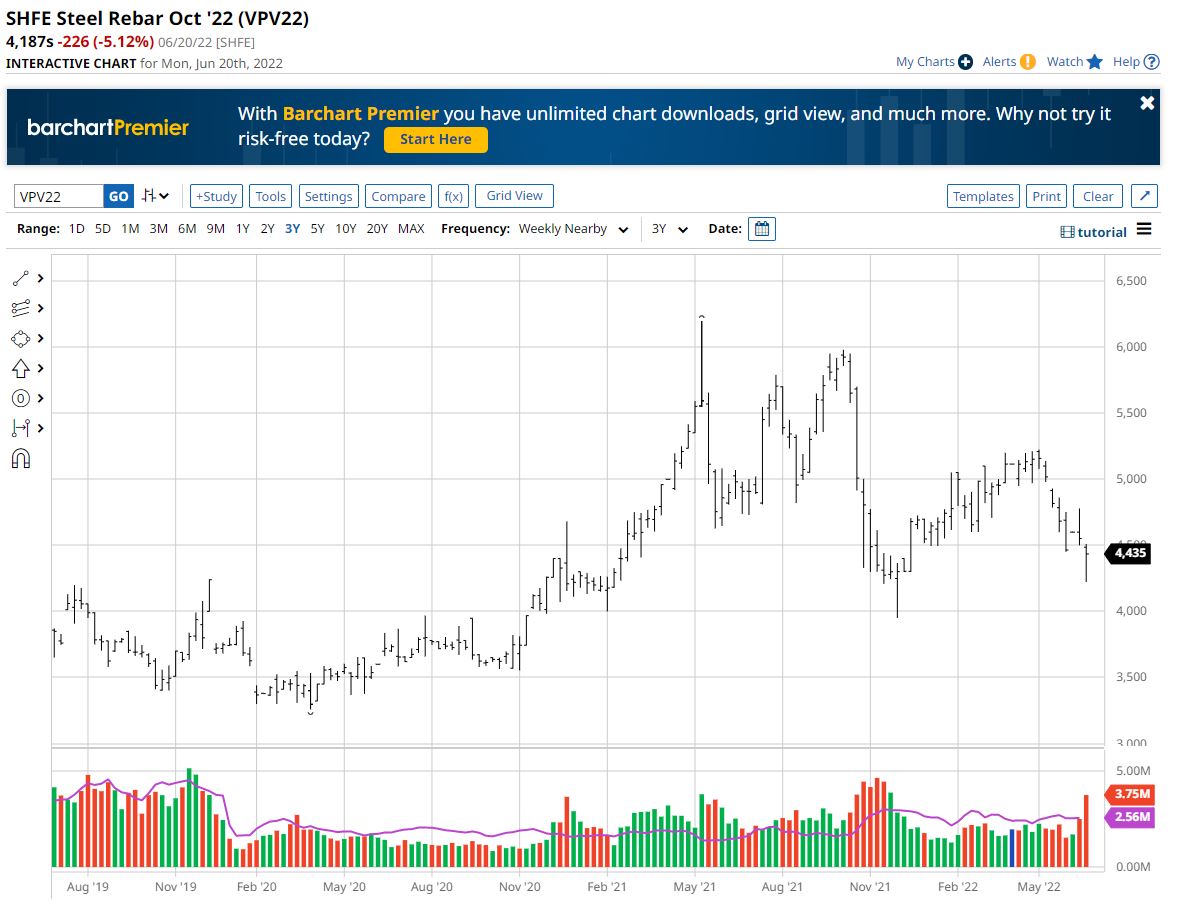Viewport: 1180px width, 916px height.
Task: Set chart range to 1Y
Action: [x=242, y=229]
